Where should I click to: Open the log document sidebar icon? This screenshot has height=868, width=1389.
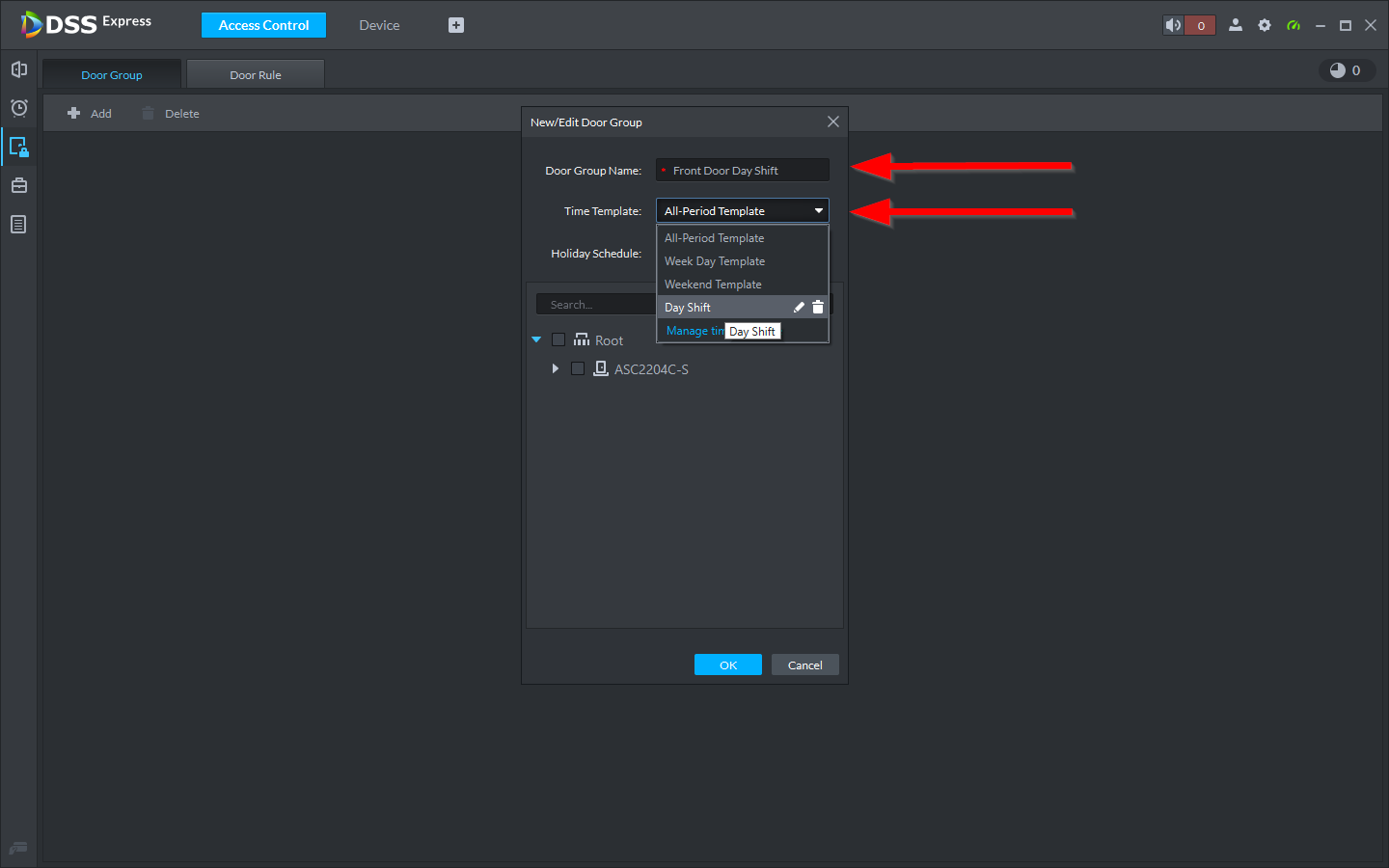(x=18, y=225)
